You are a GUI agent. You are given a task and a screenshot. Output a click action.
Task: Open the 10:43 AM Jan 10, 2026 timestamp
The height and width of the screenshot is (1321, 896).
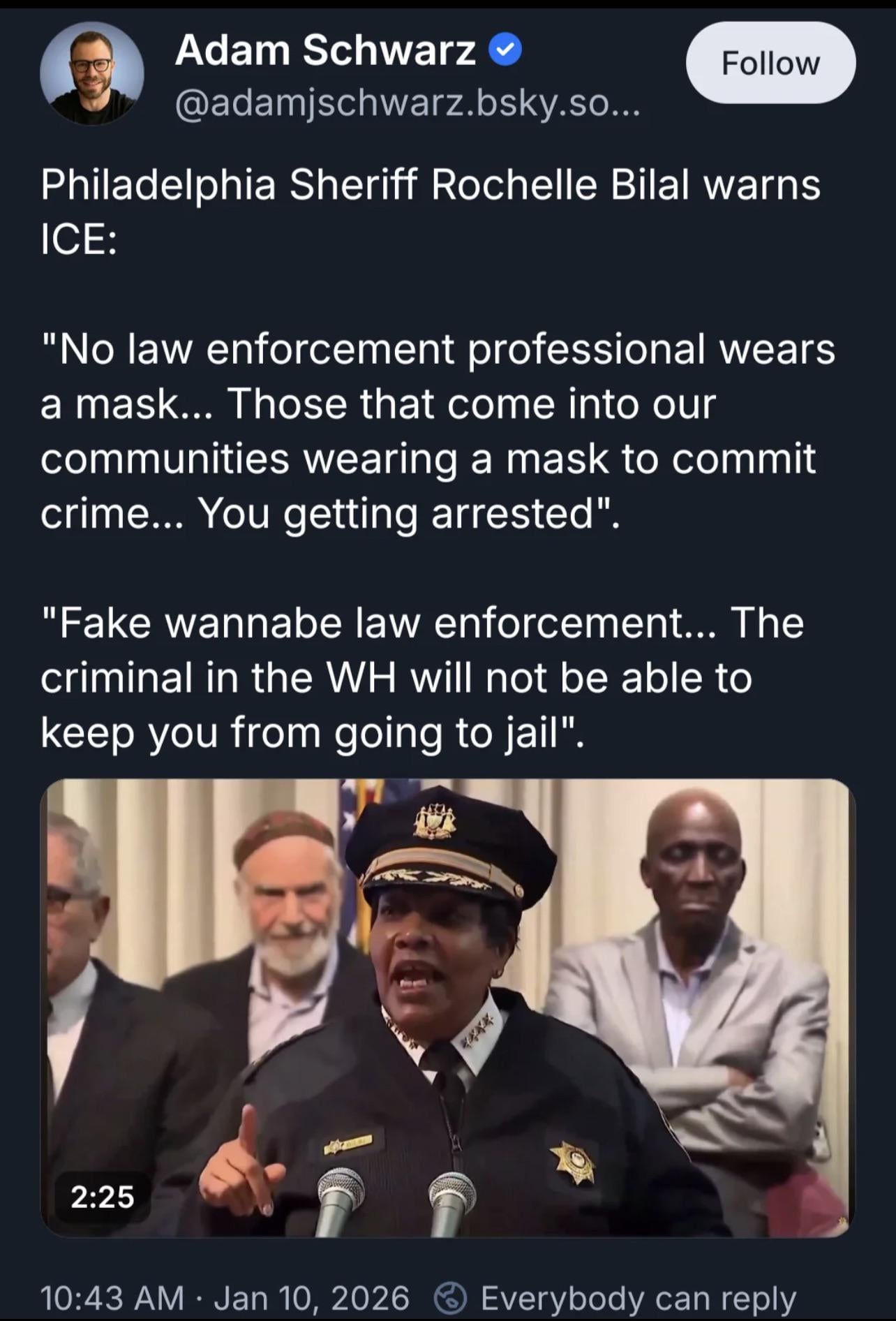pyautogui.click(x=225, y=1298)
